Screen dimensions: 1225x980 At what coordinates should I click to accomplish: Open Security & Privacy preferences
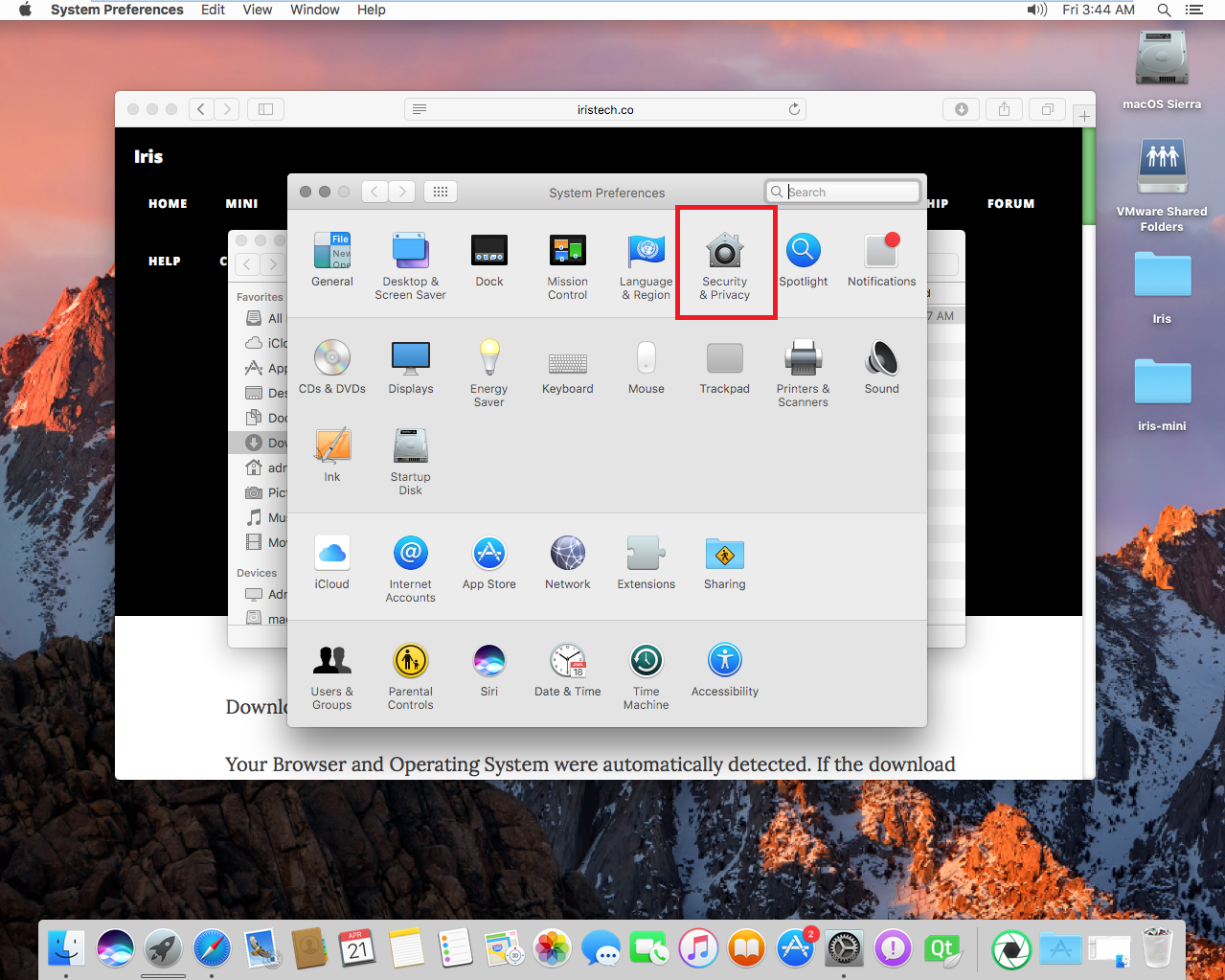725,266
